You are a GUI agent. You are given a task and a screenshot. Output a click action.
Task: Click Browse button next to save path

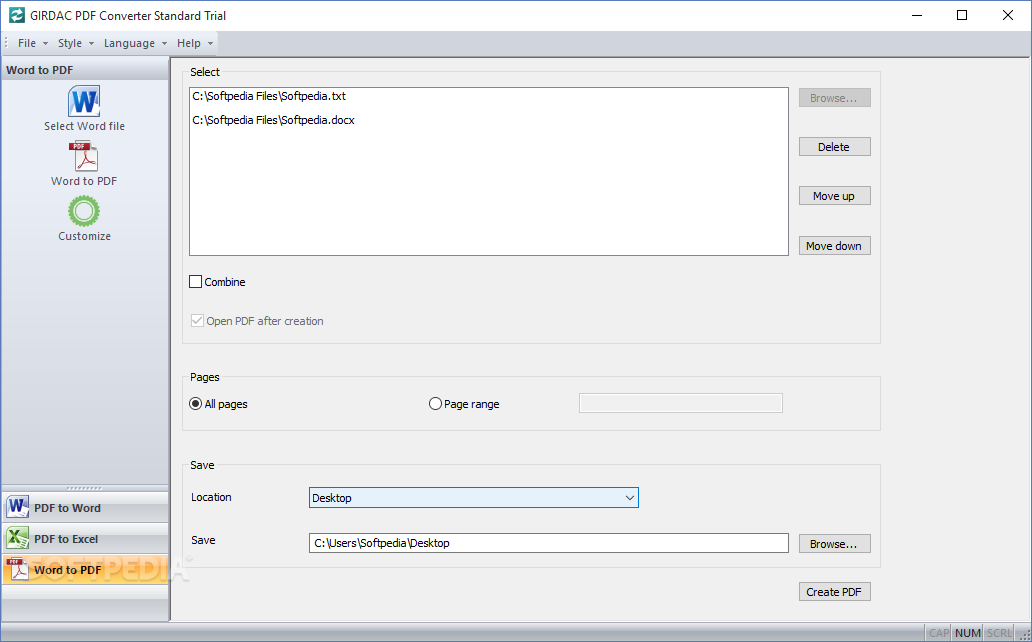[835, 544]
